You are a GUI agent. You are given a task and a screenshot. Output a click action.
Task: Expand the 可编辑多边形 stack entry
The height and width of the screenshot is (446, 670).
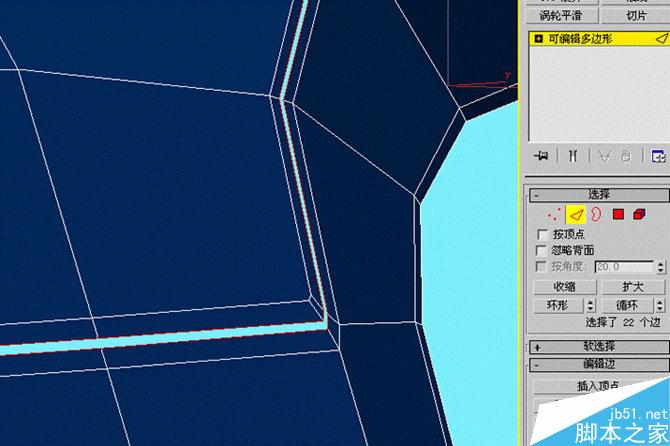pyautogui.click(x=538, y=39)
